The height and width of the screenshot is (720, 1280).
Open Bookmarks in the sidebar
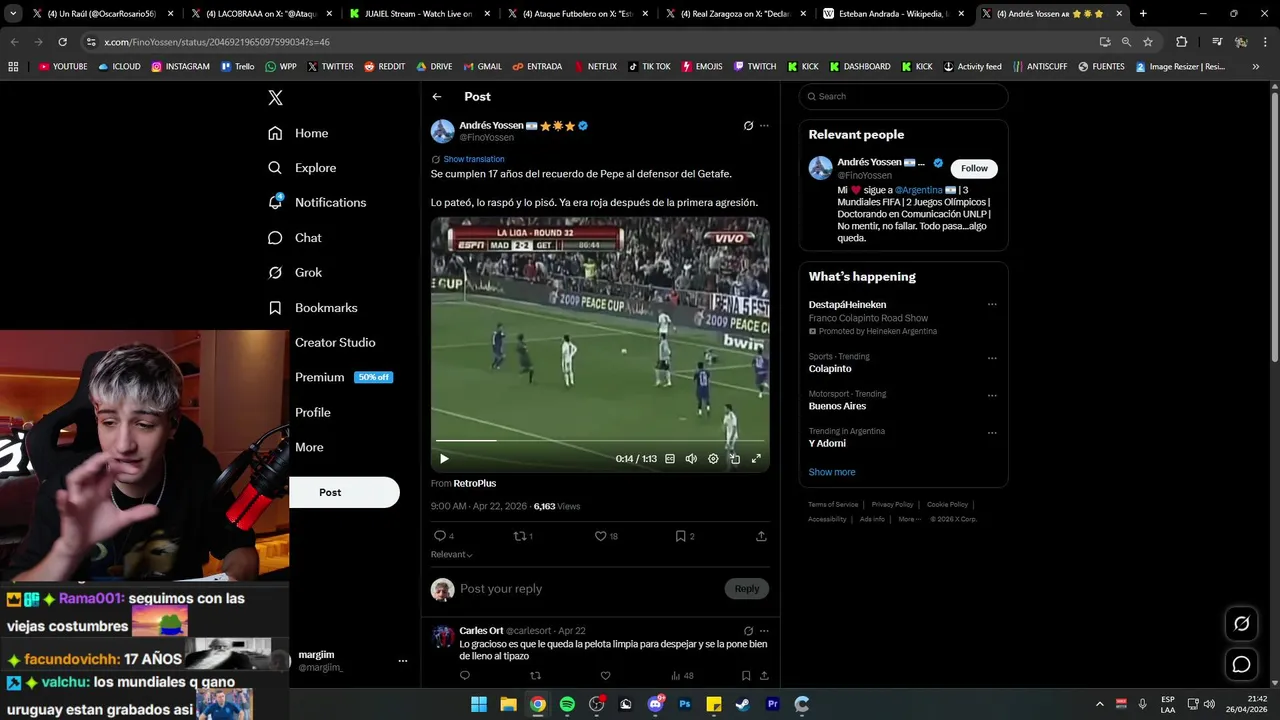tap(312, 308)
